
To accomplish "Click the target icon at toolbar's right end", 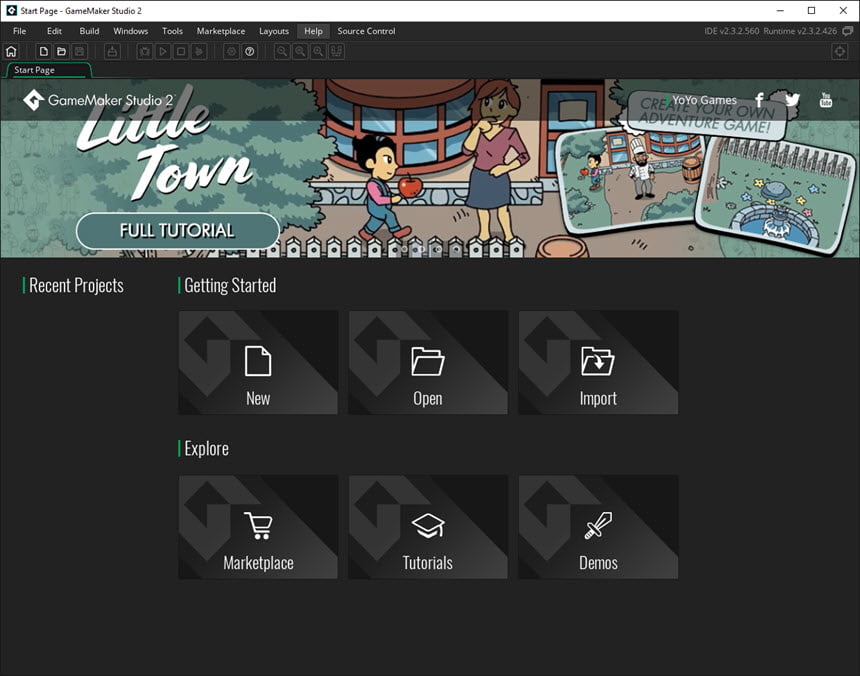I will [x=840, y=52].
